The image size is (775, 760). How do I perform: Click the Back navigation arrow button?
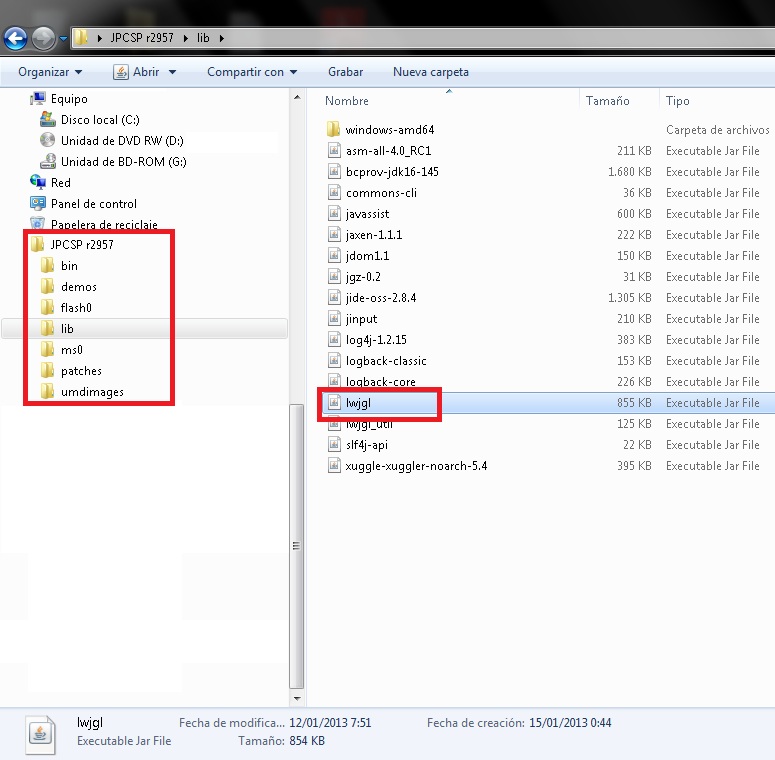click(x=16, y=39)
